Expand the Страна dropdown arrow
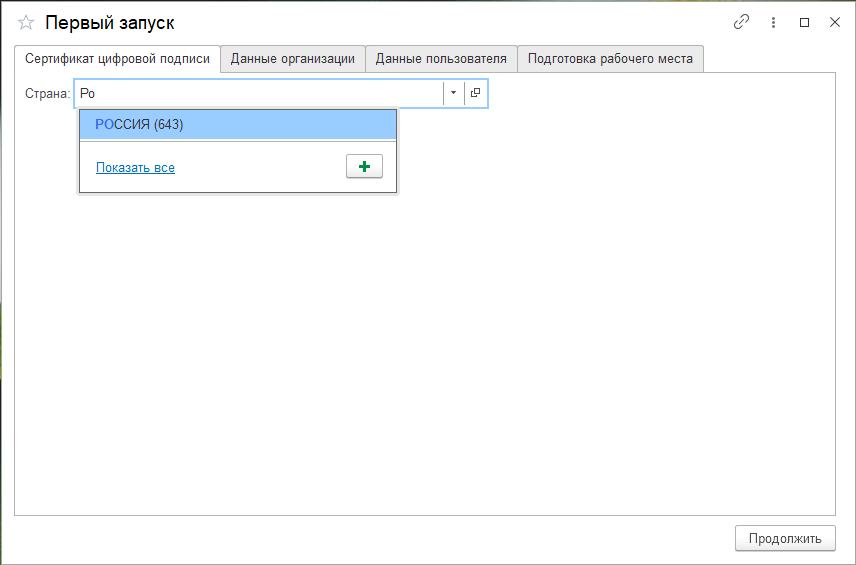856x565 pixels. (x=453, y=93)
